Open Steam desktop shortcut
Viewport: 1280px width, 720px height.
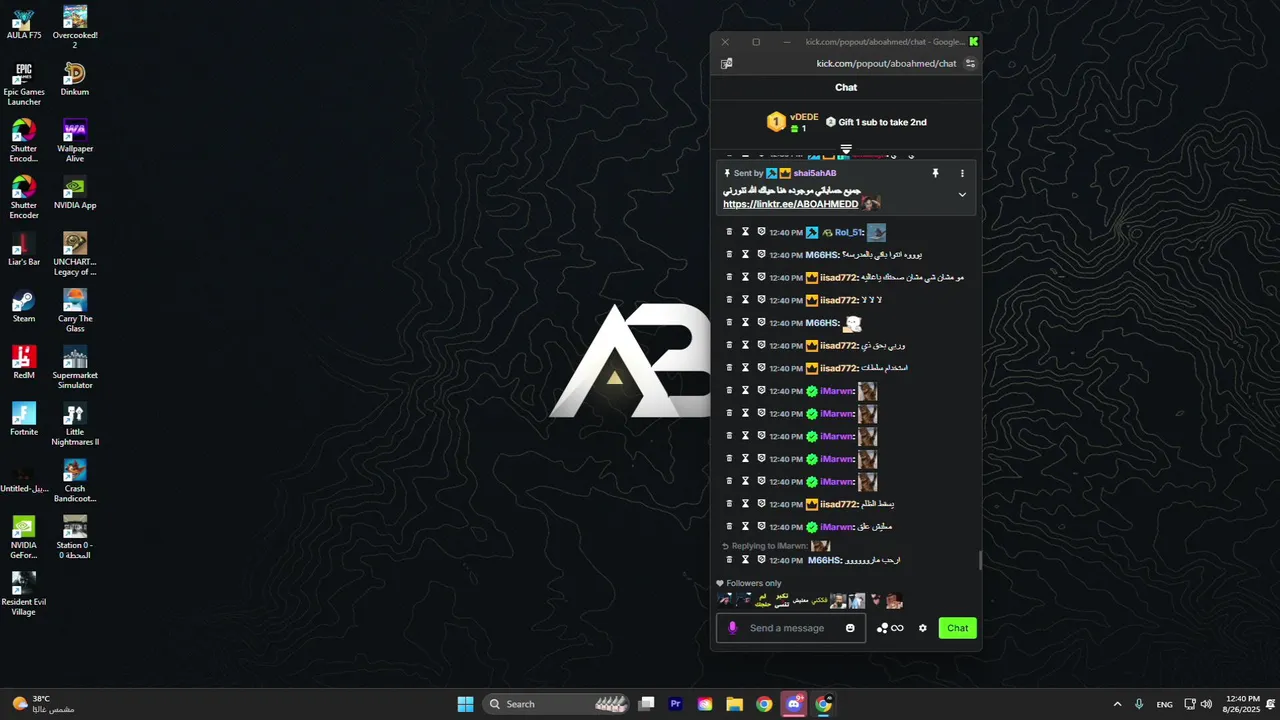coord(24,307)
